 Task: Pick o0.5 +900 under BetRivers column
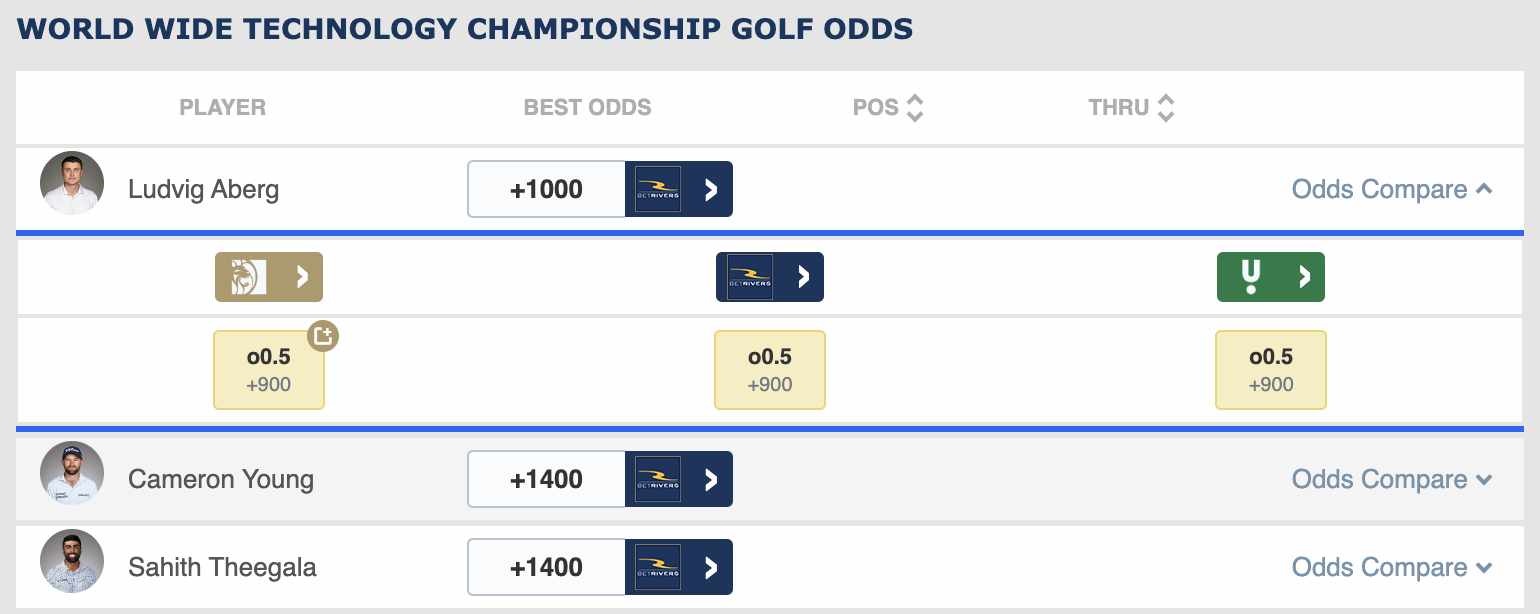(770, 370)
